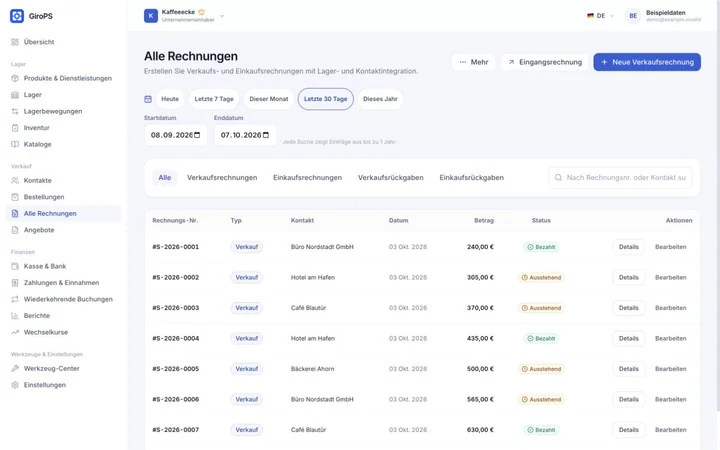Image resolution: width=720 pixels, height=450 pixels.
Task: Click the Lager warehouse icon
Action: coord(15,95)
